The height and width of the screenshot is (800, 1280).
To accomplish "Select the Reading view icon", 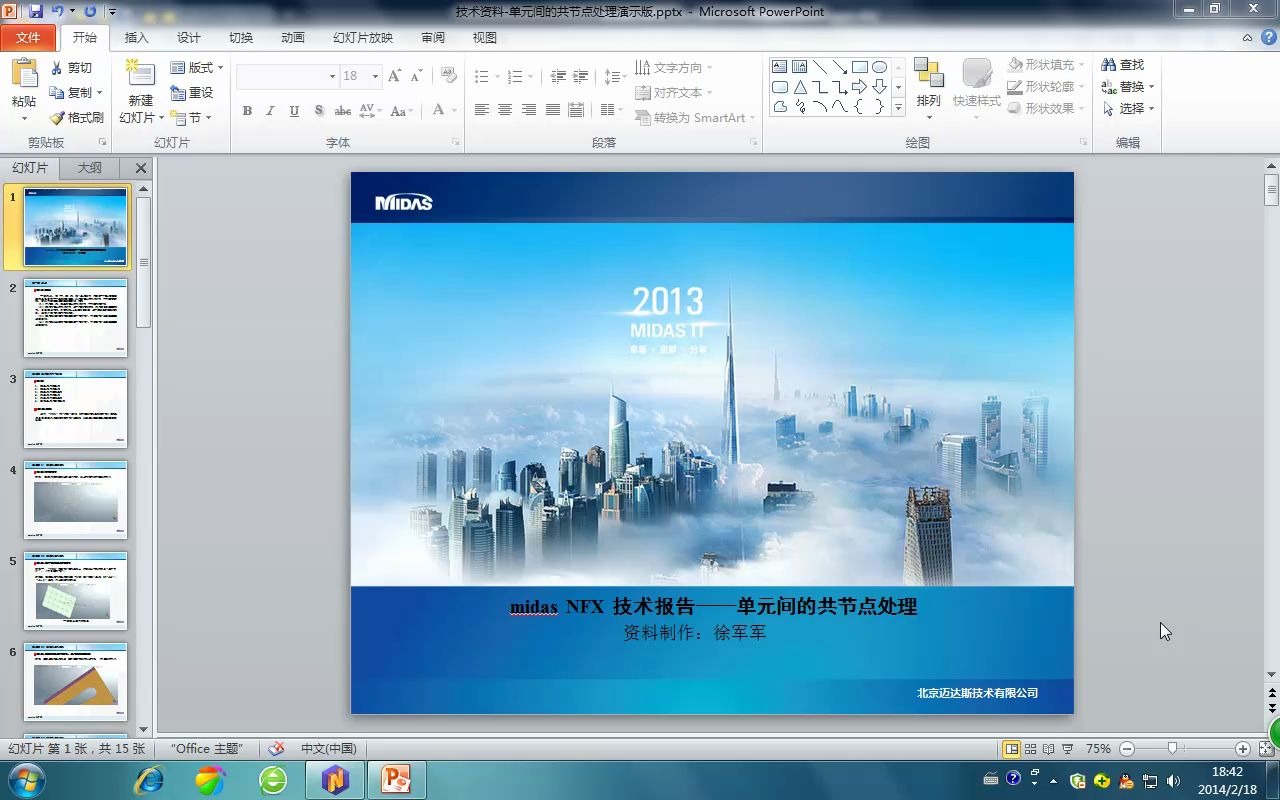I will 1048,748.
